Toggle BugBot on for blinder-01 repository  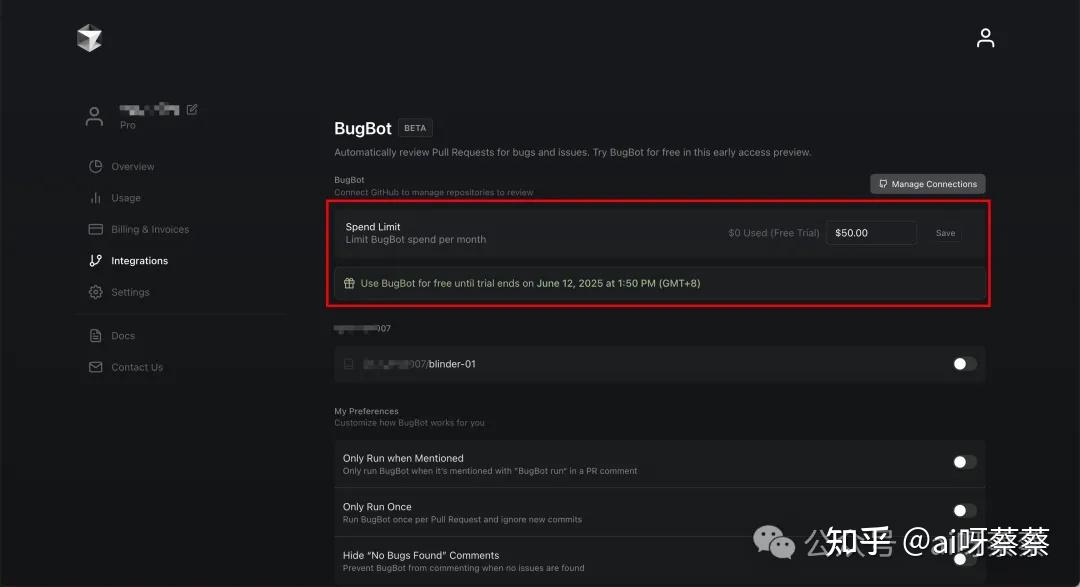point(964,364)
